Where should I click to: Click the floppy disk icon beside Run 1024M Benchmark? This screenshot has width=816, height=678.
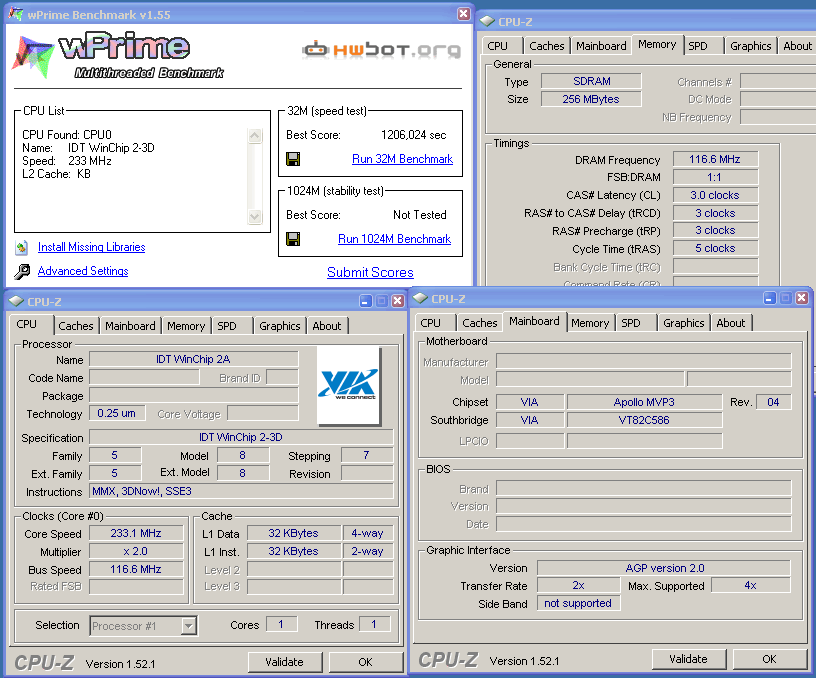click(x=293, y=239)
